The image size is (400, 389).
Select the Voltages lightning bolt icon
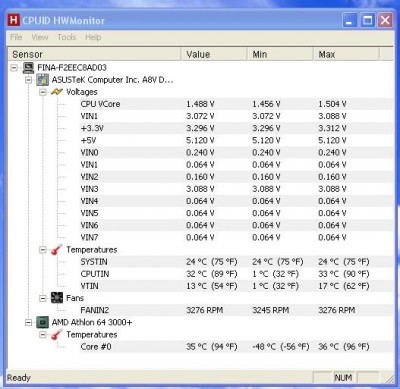(57, 92)
